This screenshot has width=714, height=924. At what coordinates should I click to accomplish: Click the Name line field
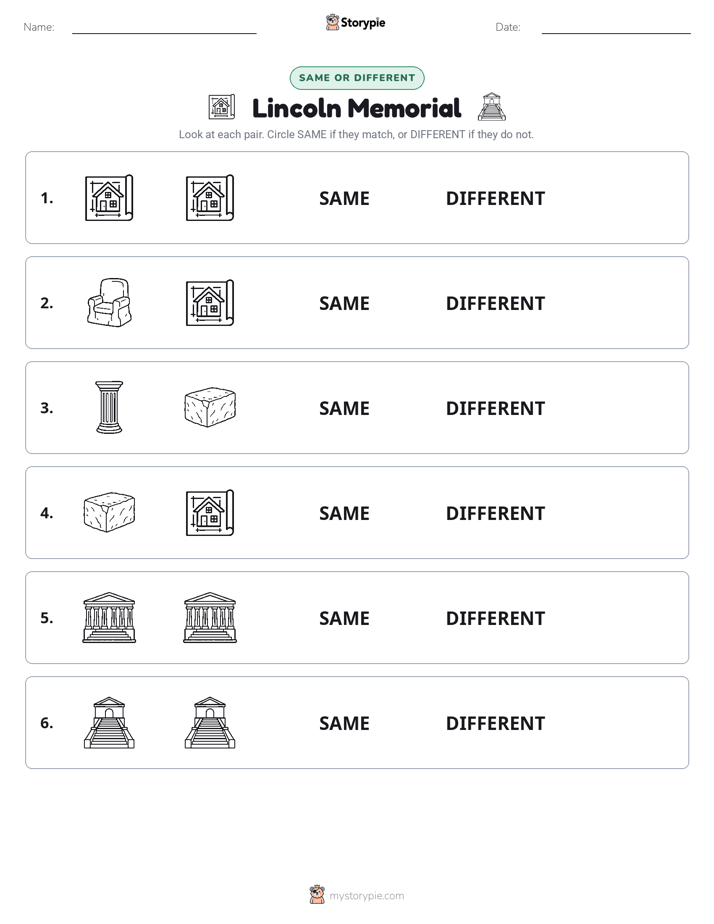(x=164, y=27)
